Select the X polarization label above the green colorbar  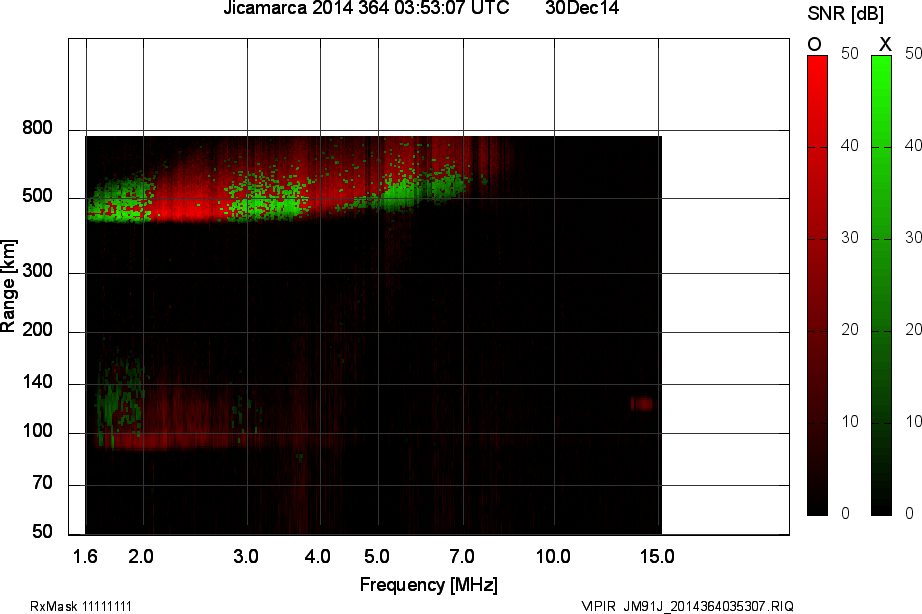tap(887, 44)
